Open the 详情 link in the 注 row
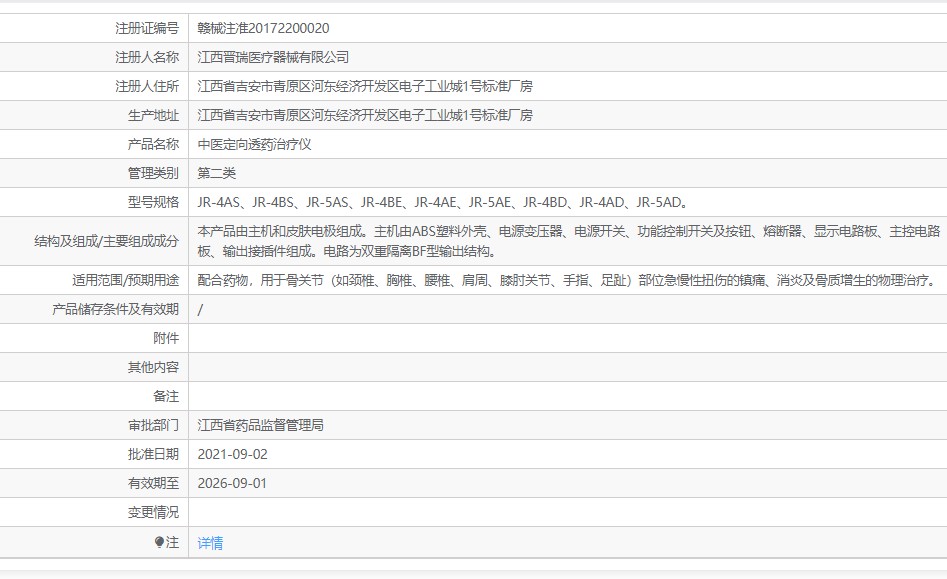 pos(210,543)
